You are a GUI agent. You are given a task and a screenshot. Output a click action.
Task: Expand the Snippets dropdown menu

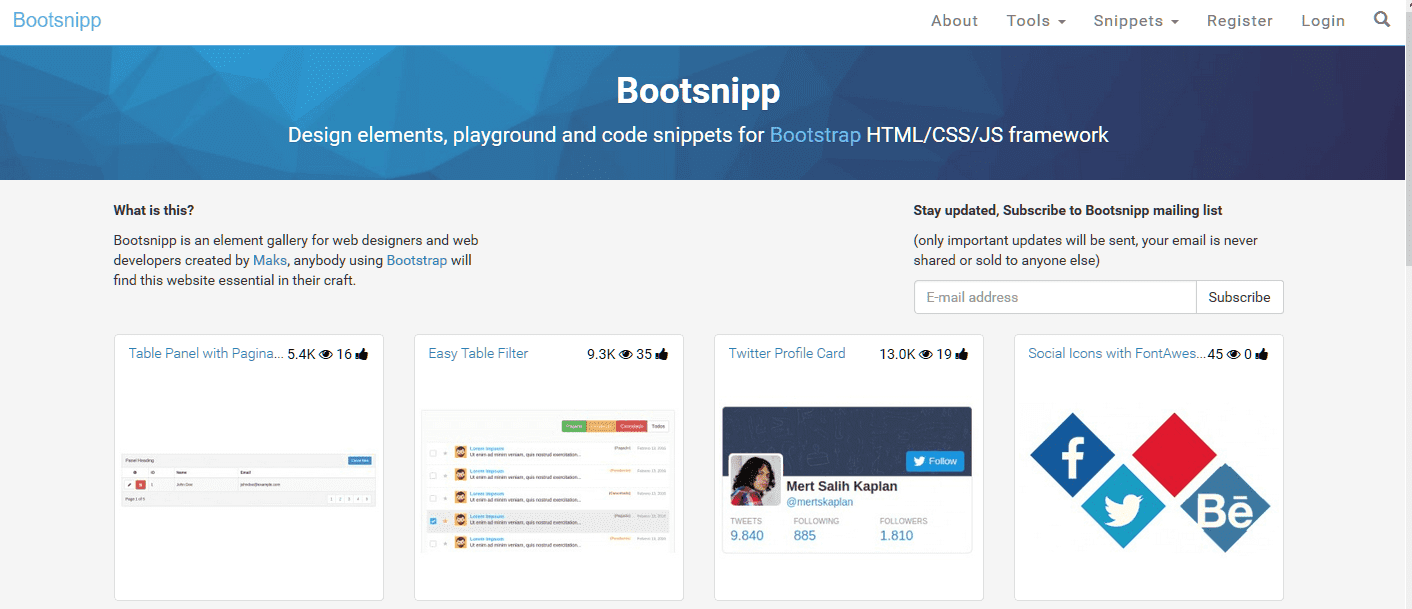click(x=1136, y=21)
